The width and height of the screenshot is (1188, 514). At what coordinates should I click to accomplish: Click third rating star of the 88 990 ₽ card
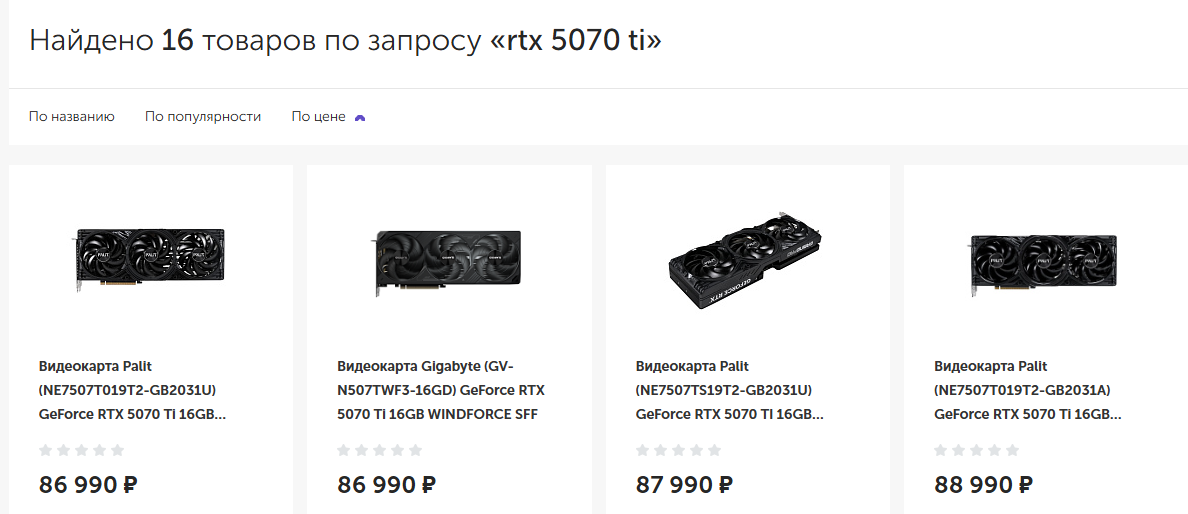(x=977, y=451)
